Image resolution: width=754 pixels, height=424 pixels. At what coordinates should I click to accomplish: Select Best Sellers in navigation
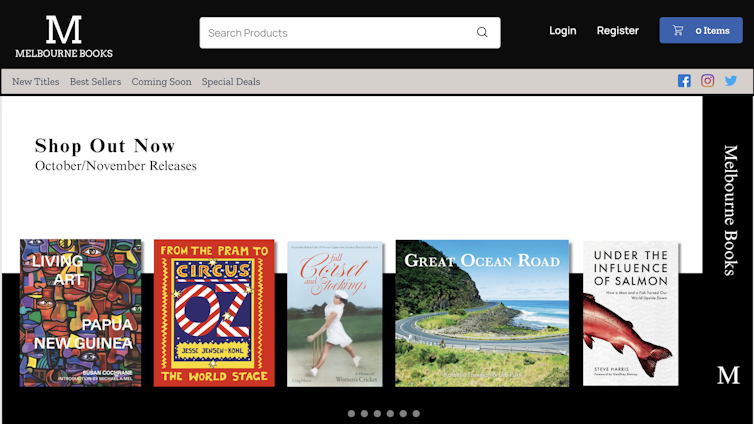pos(95,82)
